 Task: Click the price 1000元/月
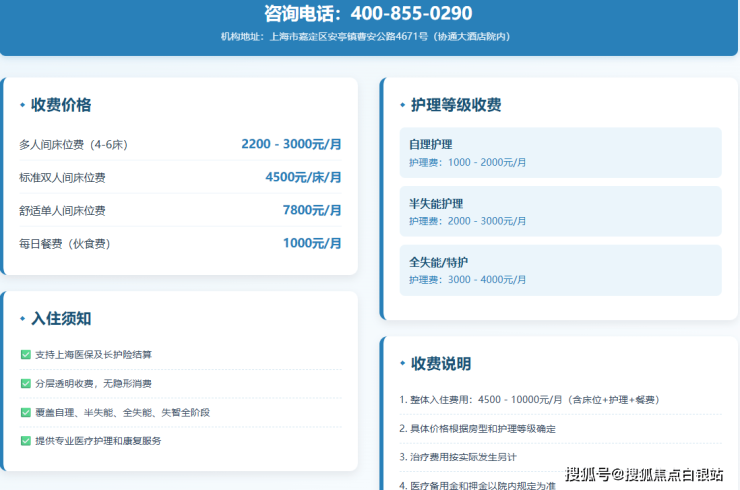312,243
